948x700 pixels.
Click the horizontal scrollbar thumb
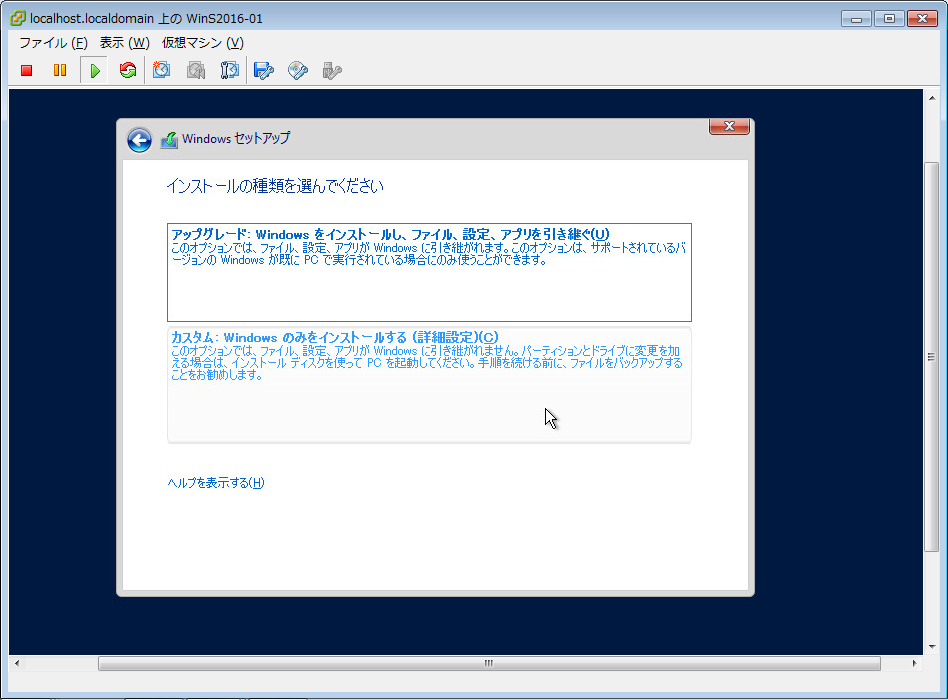pos(489,663)
